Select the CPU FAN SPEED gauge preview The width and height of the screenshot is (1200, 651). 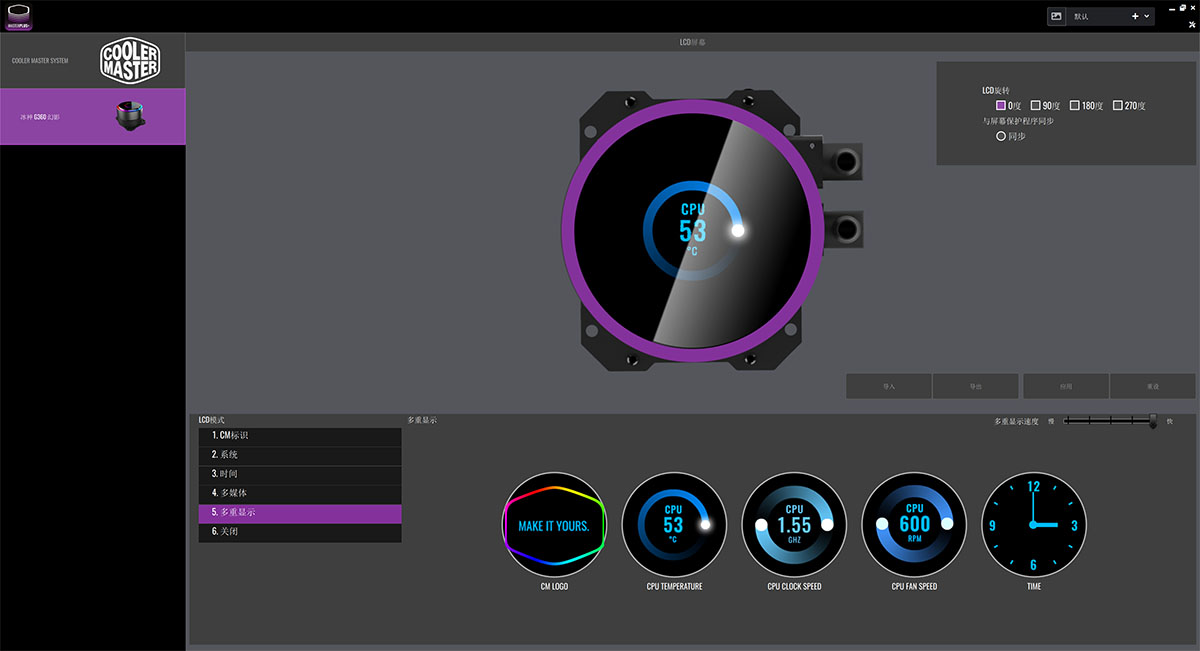[x=914, y=525]
